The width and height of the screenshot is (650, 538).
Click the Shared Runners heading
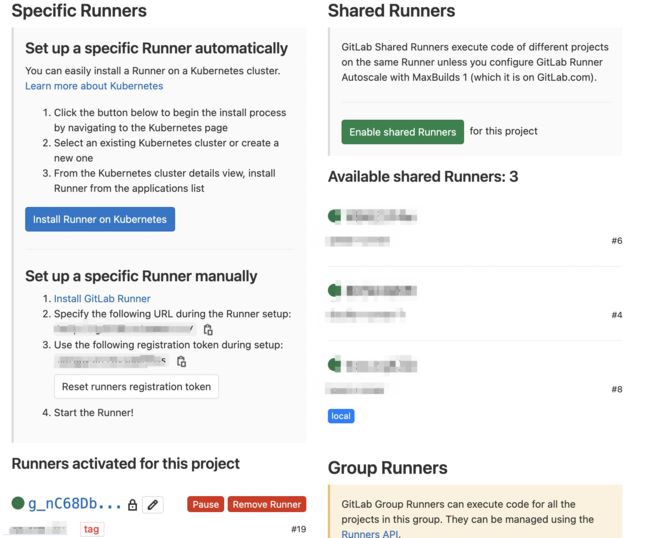click(391, 10)
